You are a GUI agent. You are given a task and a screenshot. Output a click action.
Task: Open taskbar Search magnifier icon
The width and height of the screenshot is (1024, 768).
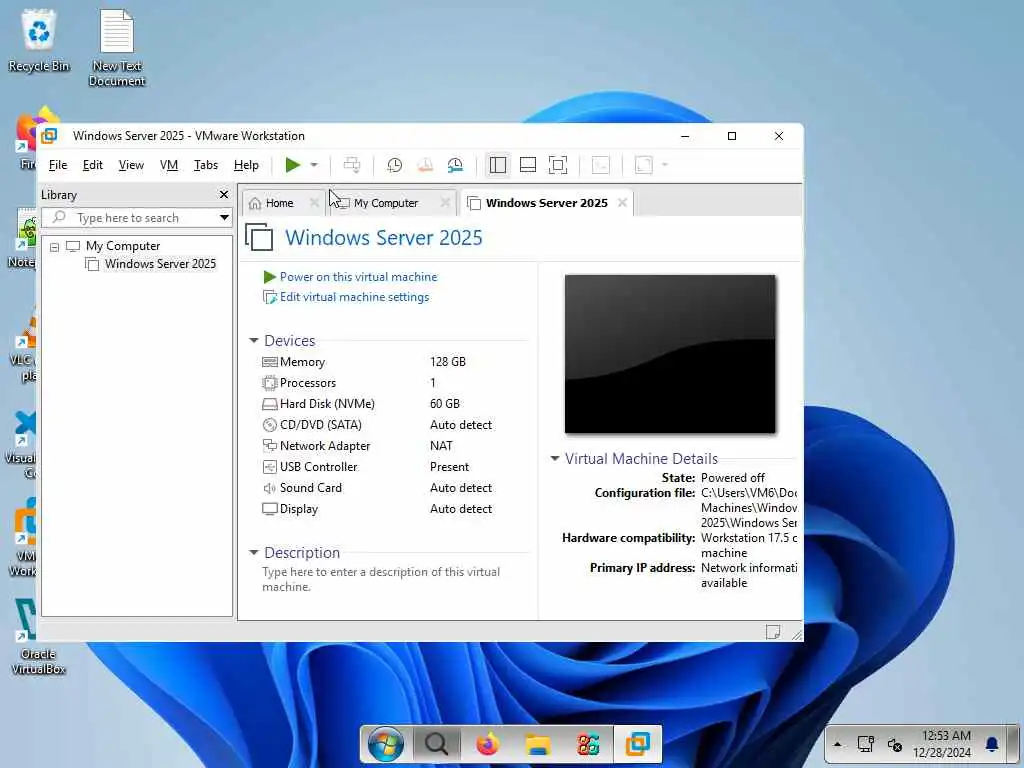pyautogui.click(x=436, y=744)
